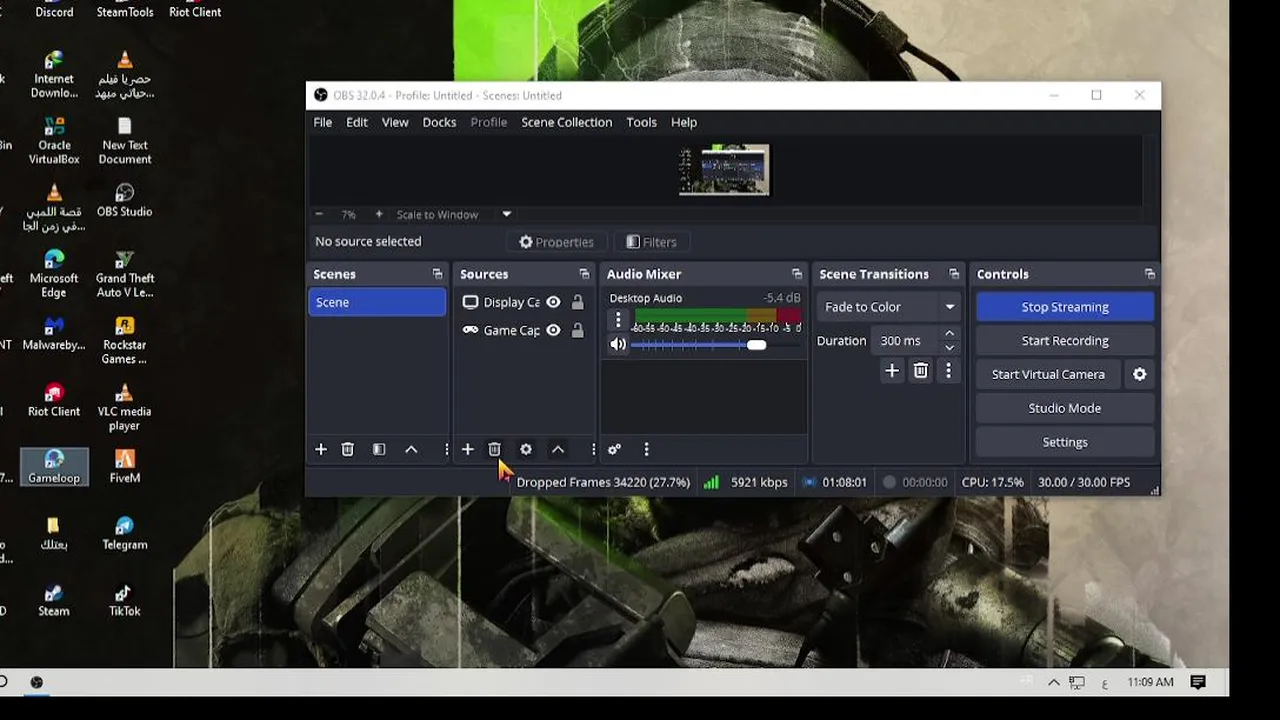The image size is (1280, 720).
Task: Decrease transition Duration with the down arrow
Action: click(950, 348)
